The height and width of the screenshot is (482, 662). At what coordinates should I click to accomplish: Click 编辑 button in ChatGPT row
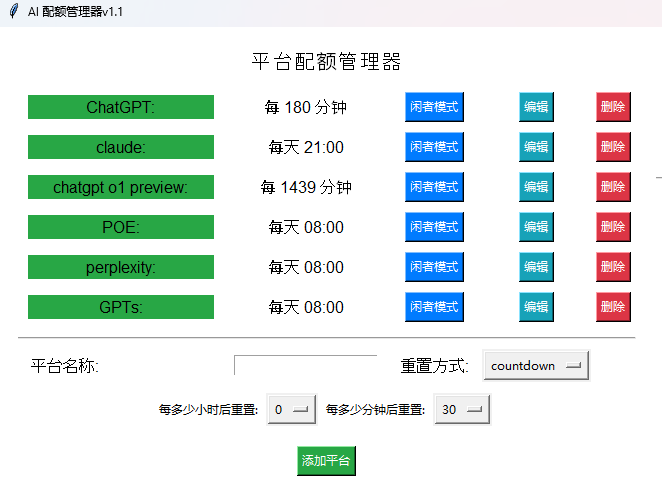click(x=536, y=107)
